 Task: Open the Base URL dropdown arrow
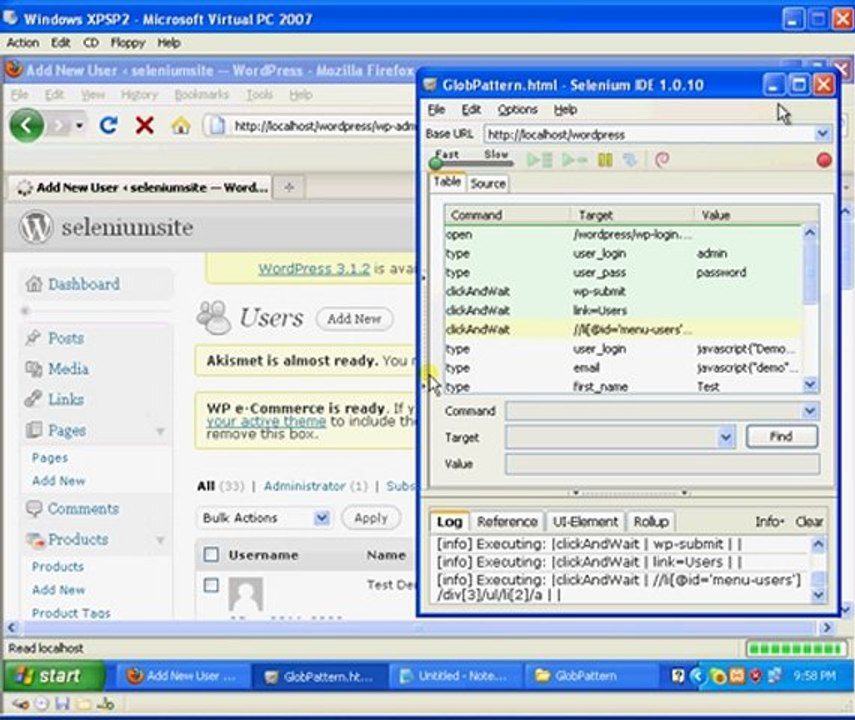coord(823,134)
